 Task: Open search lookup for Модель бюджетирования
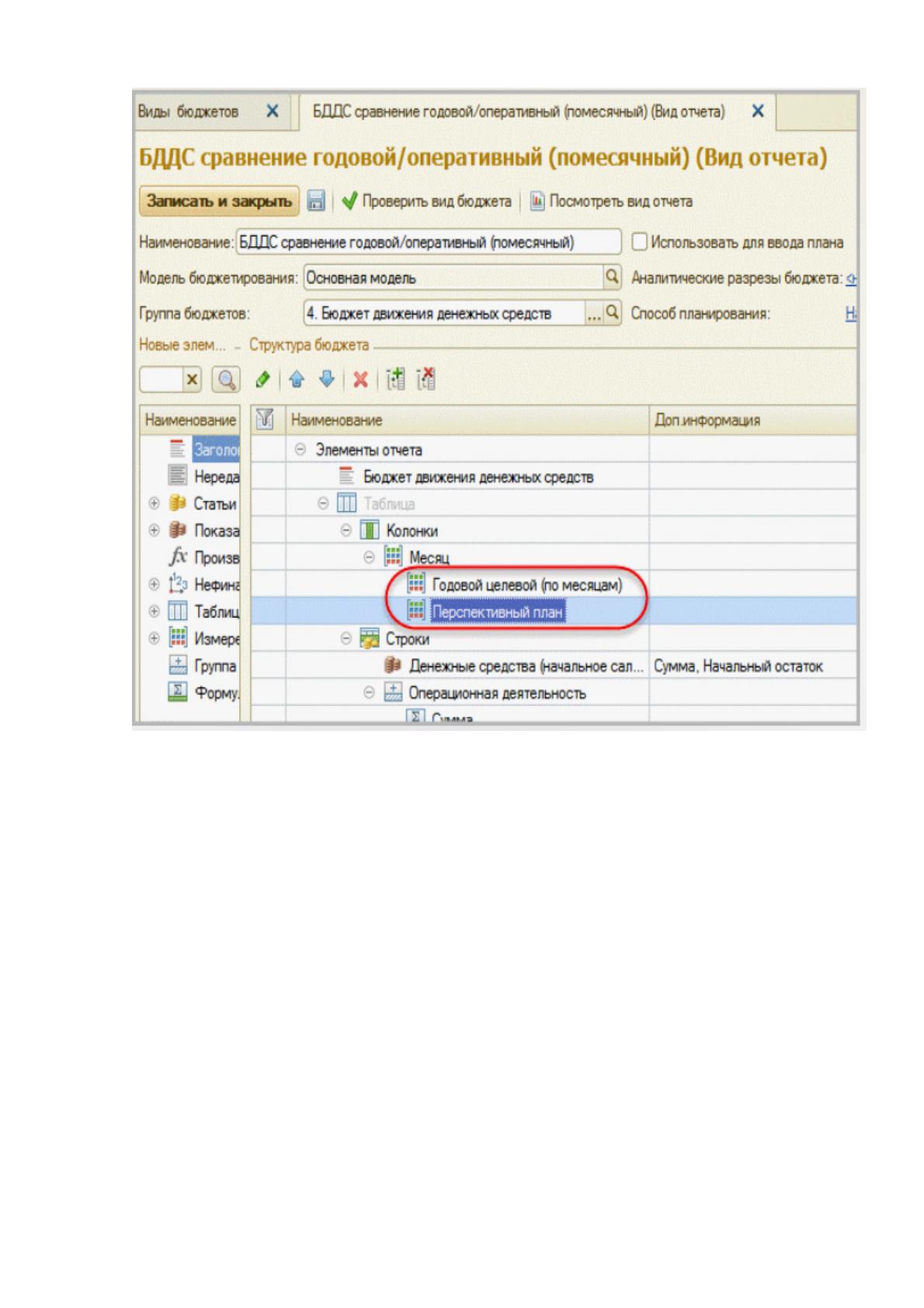click(612, 277)
